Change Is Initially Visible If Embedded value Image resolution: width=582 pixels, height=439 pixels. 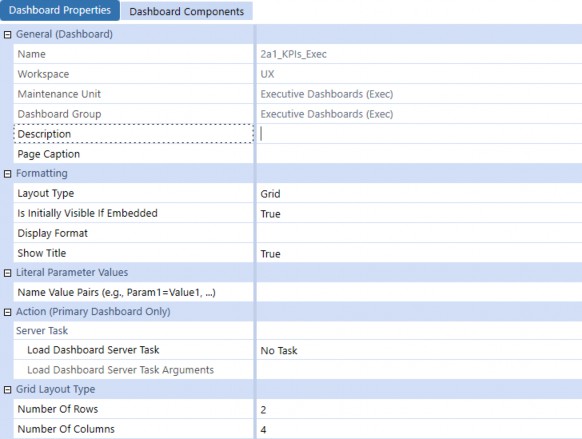[x=419, y=213]
